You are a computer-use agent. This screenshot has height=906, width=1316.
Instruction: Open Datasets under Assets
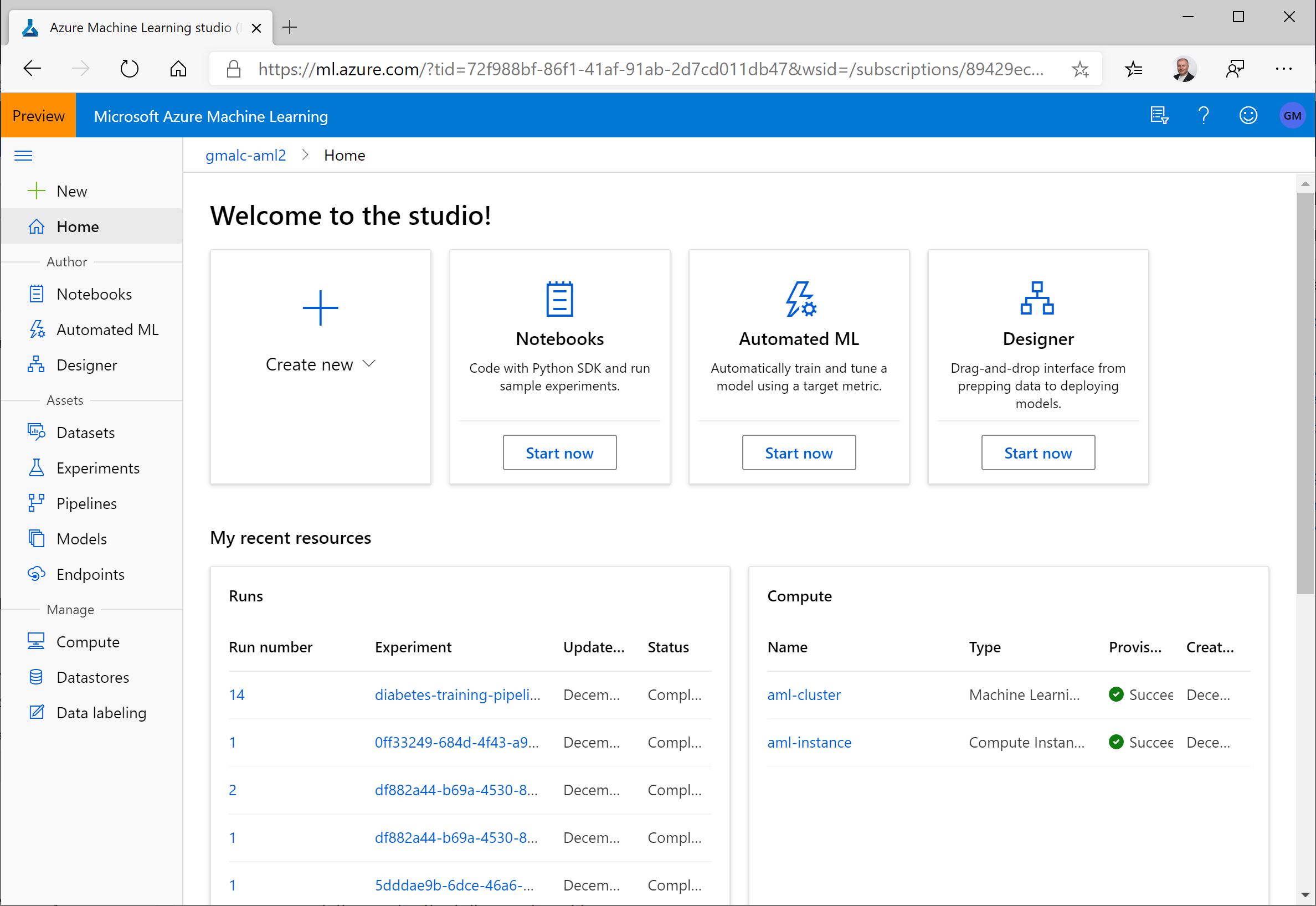tap(85, 432)
